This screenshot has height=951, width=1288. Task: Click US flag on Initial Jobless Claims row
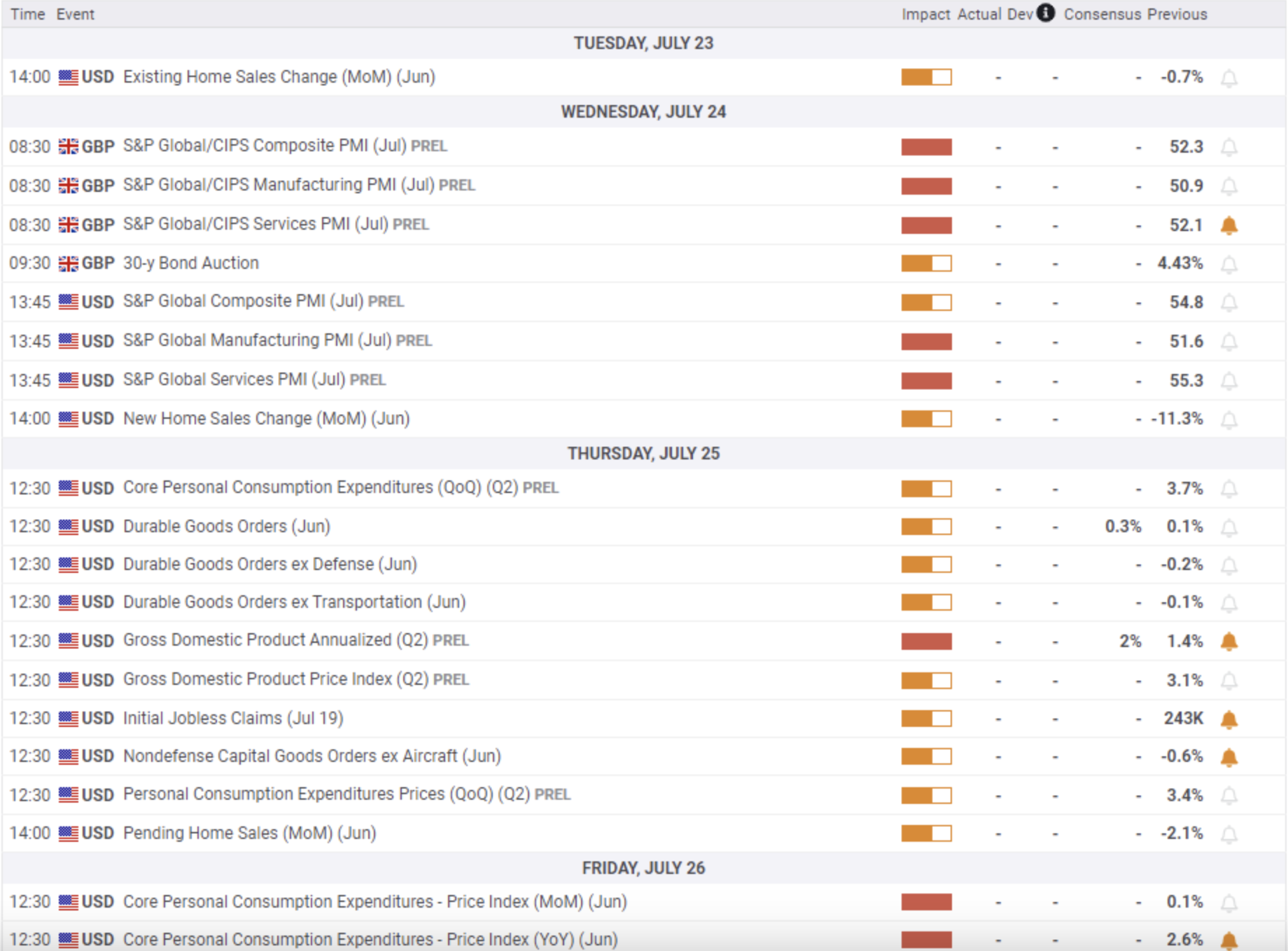click(68, 719)
